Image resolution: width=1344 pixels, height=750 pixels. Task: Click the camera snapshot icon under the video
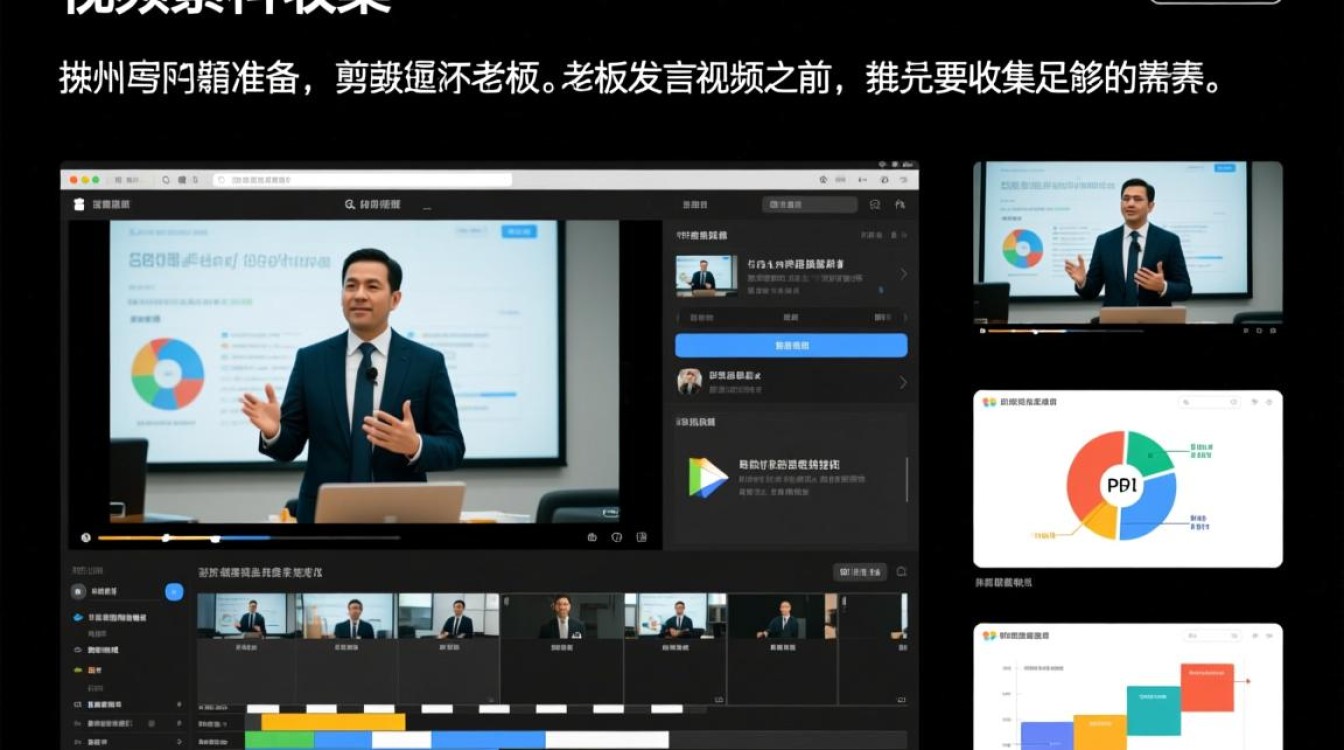(x=592, y=537)
